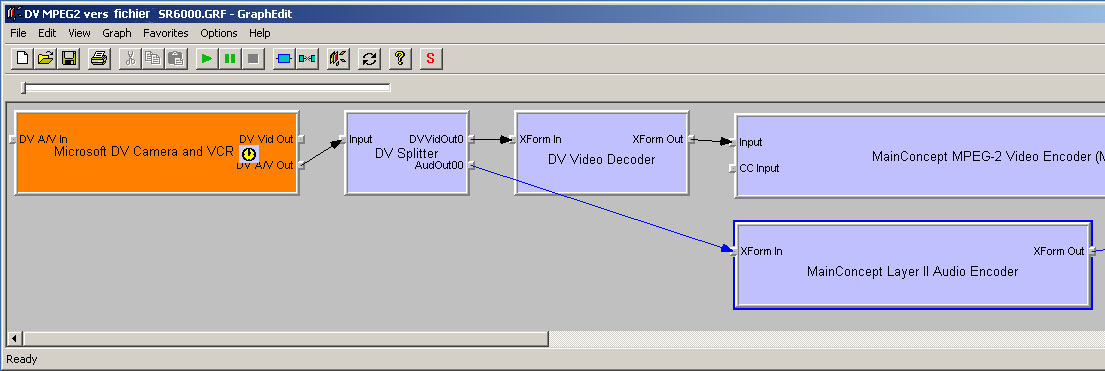Select the Microsoft DV Camera and VCR filter
Viewport: 1105px width, 371px height.
tap(156, 152)
